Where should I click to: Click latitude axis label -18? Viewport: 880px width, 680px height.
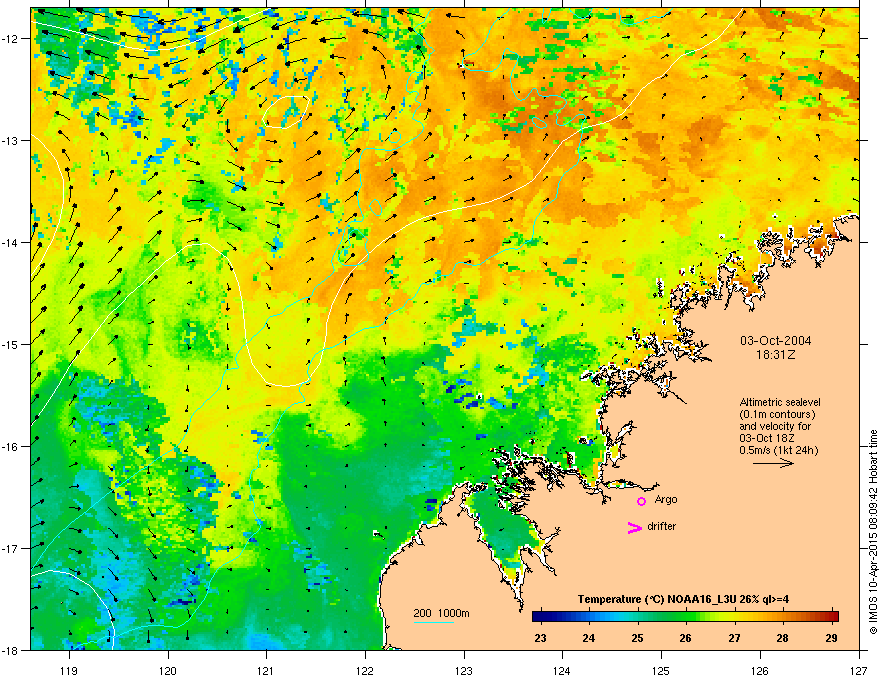10,650
